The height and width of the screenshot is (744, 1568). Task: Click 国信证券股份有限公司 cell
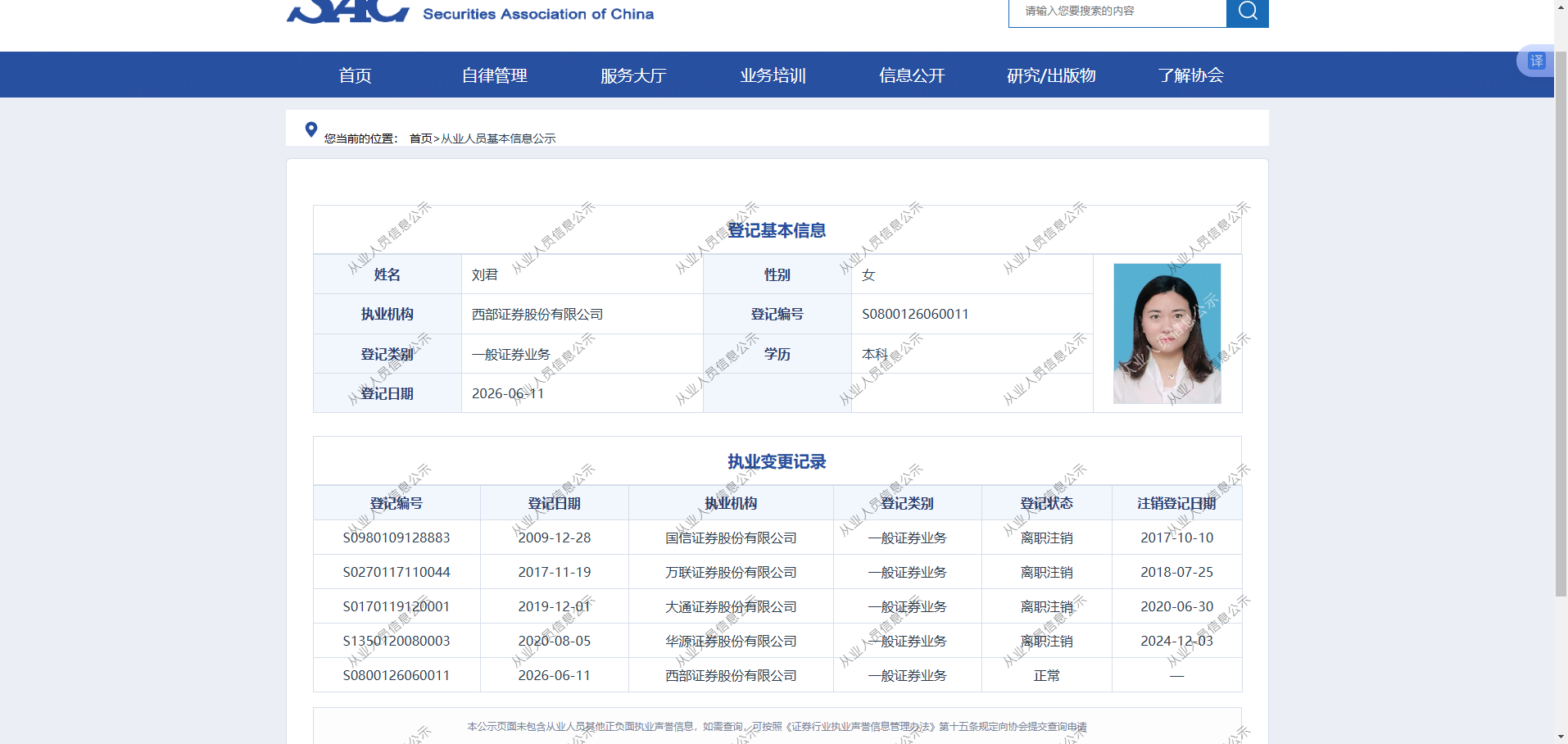tap(731, 538)
